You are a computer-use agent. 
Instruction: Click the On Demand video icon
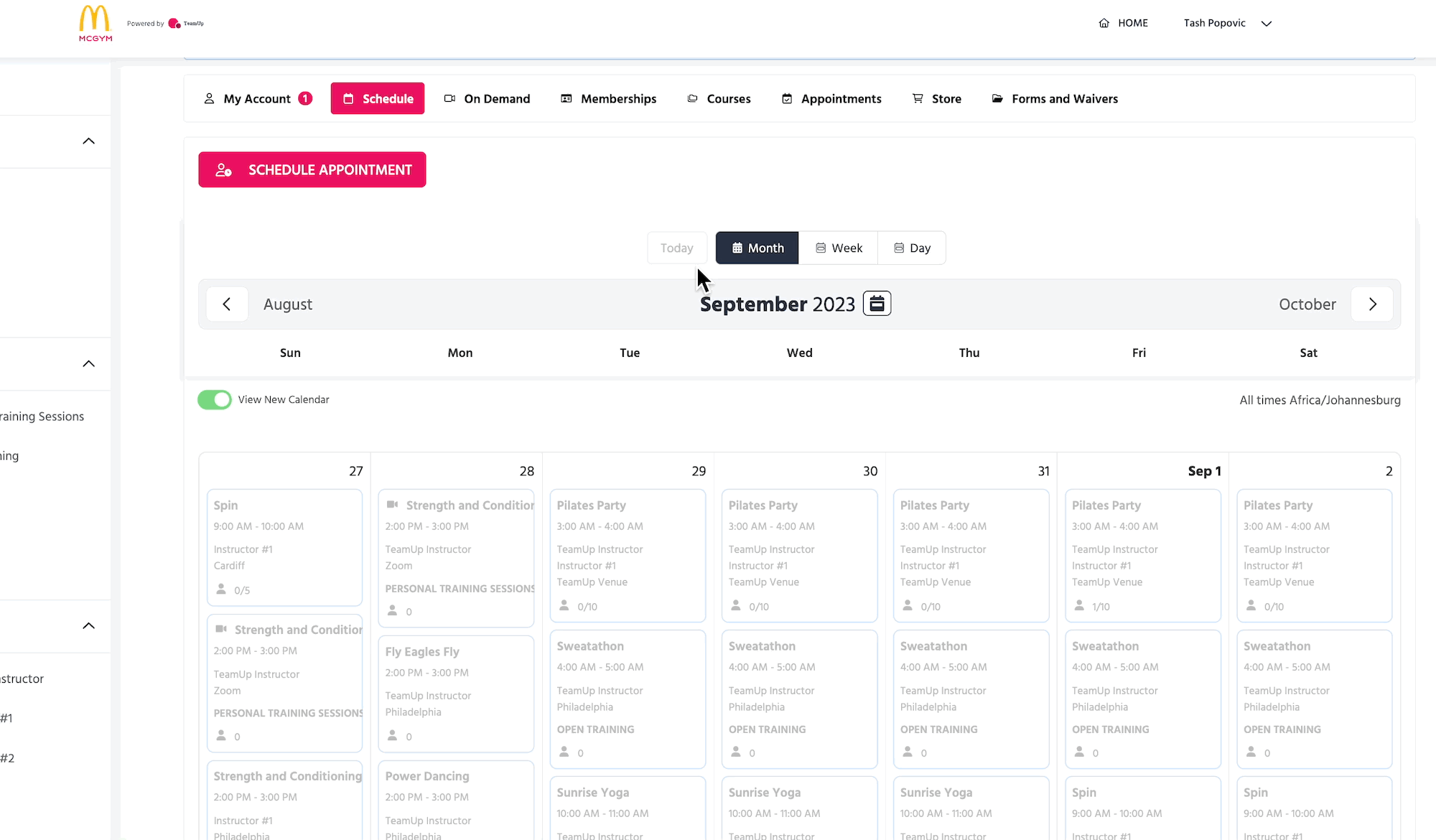click(x=449, y=98)
